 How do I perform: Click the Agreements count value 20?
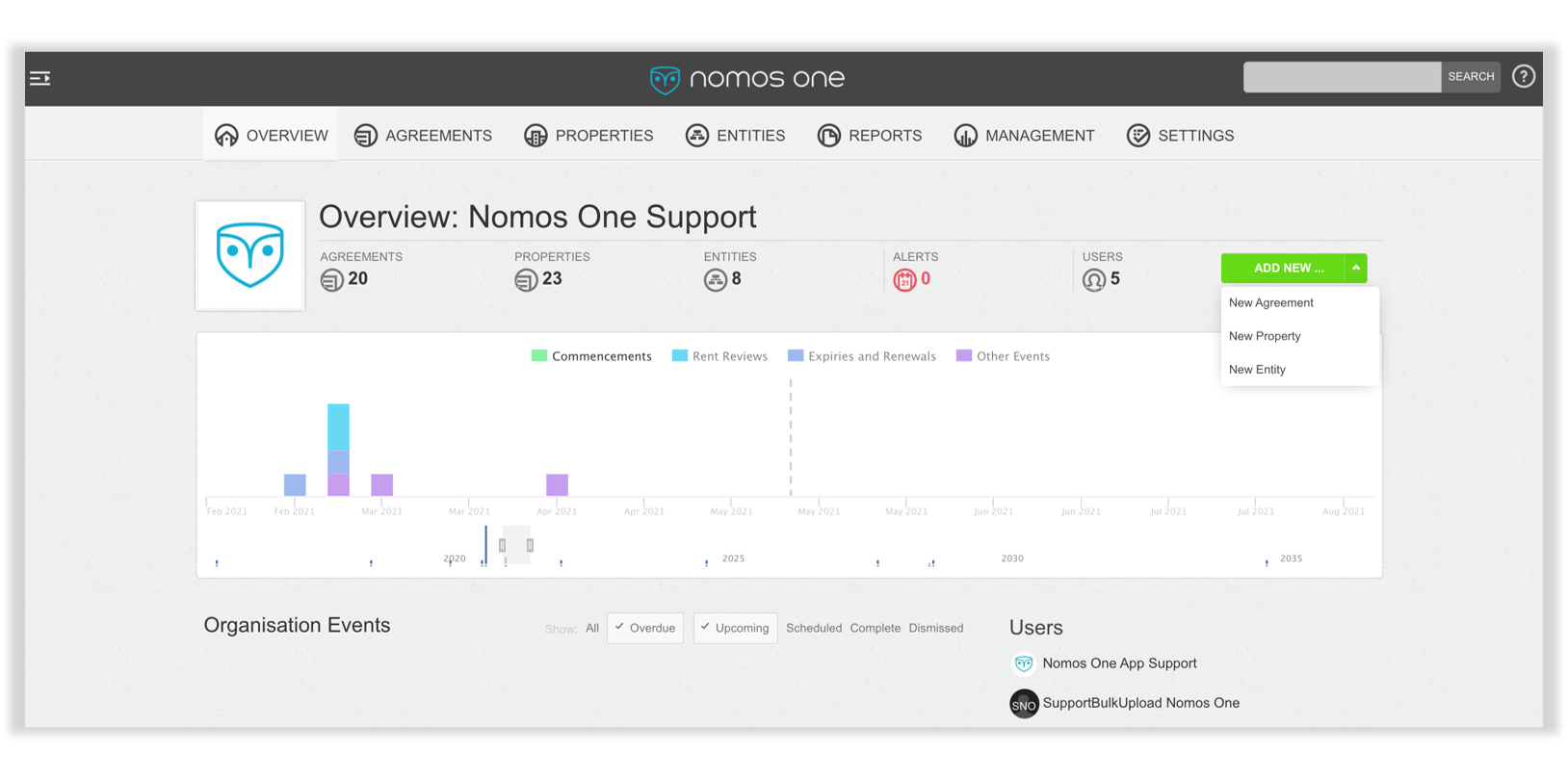click(358, 279)
